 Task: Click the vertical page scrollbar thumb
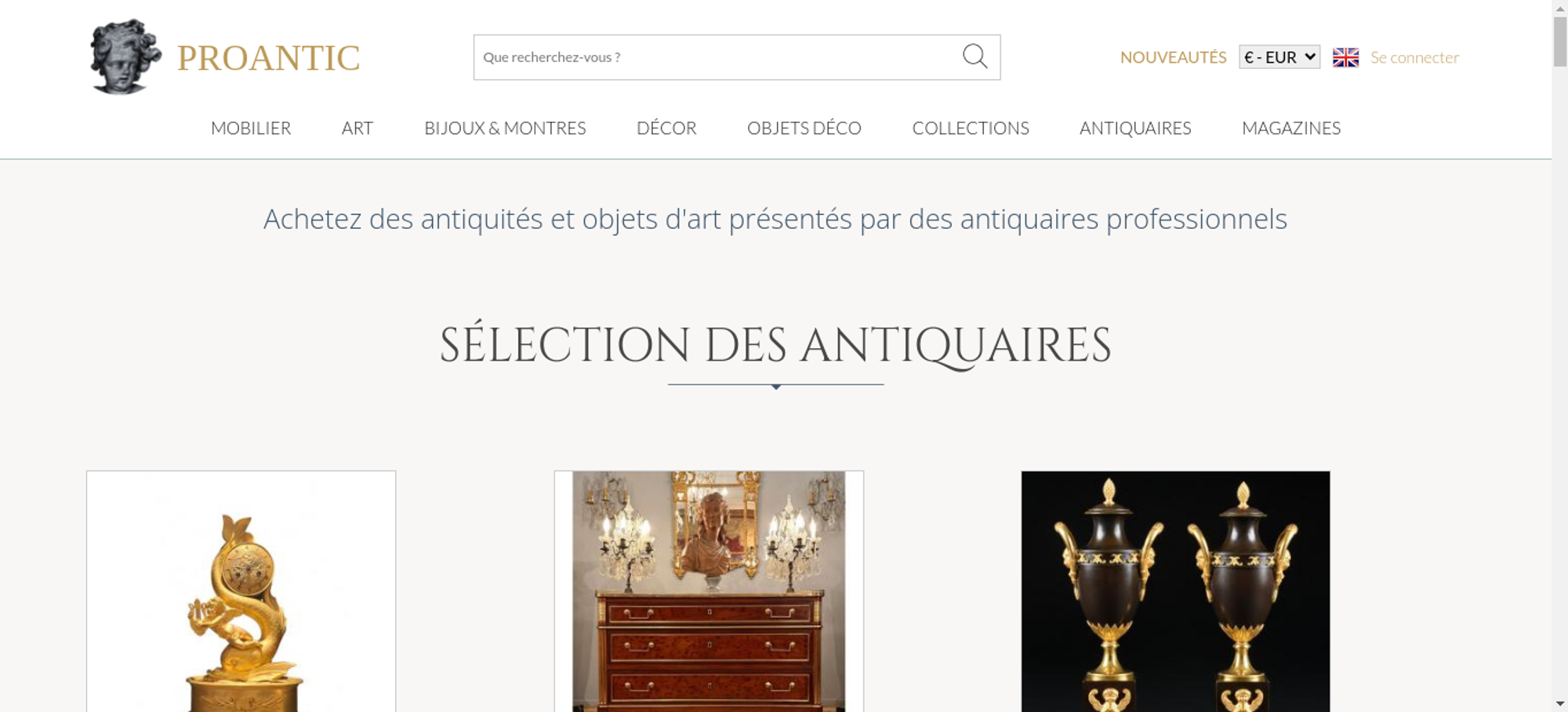coord(1559,41)
